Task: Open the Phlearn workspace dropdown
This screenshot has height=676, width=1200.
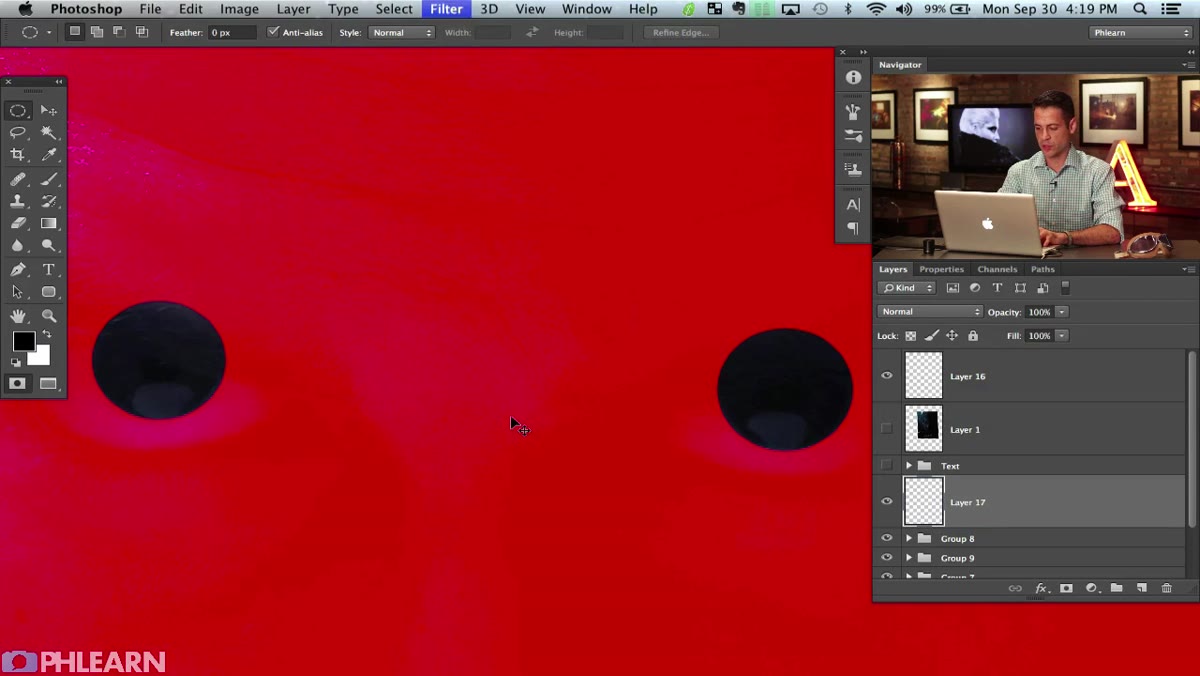Action: [1141, 32]
